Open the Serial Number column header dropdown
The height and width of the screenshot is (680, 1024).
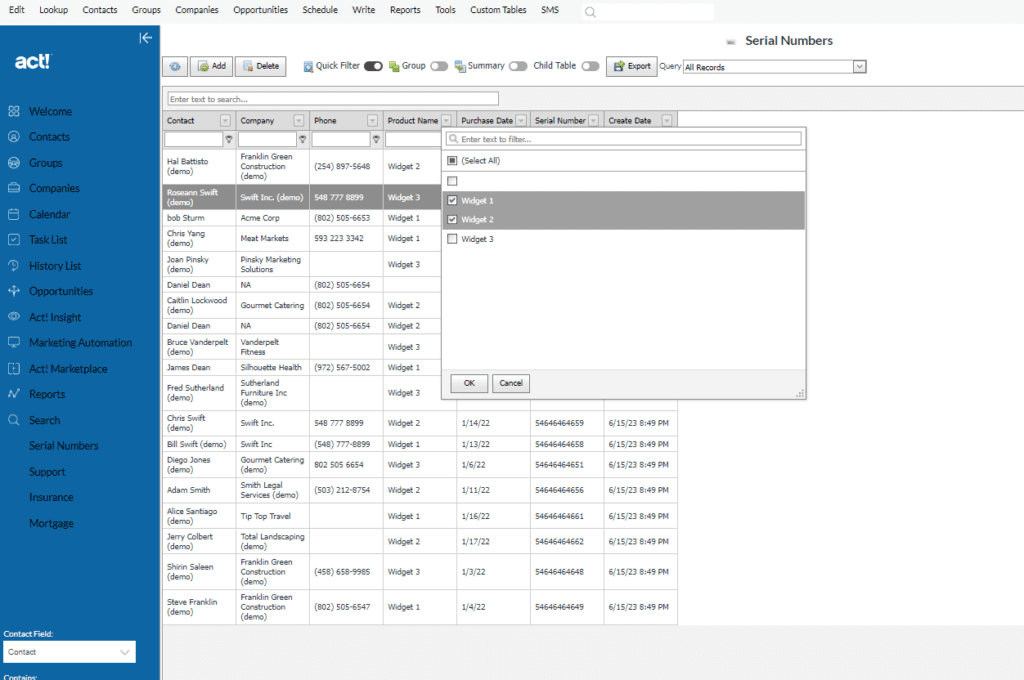click(x=593, y=121)
